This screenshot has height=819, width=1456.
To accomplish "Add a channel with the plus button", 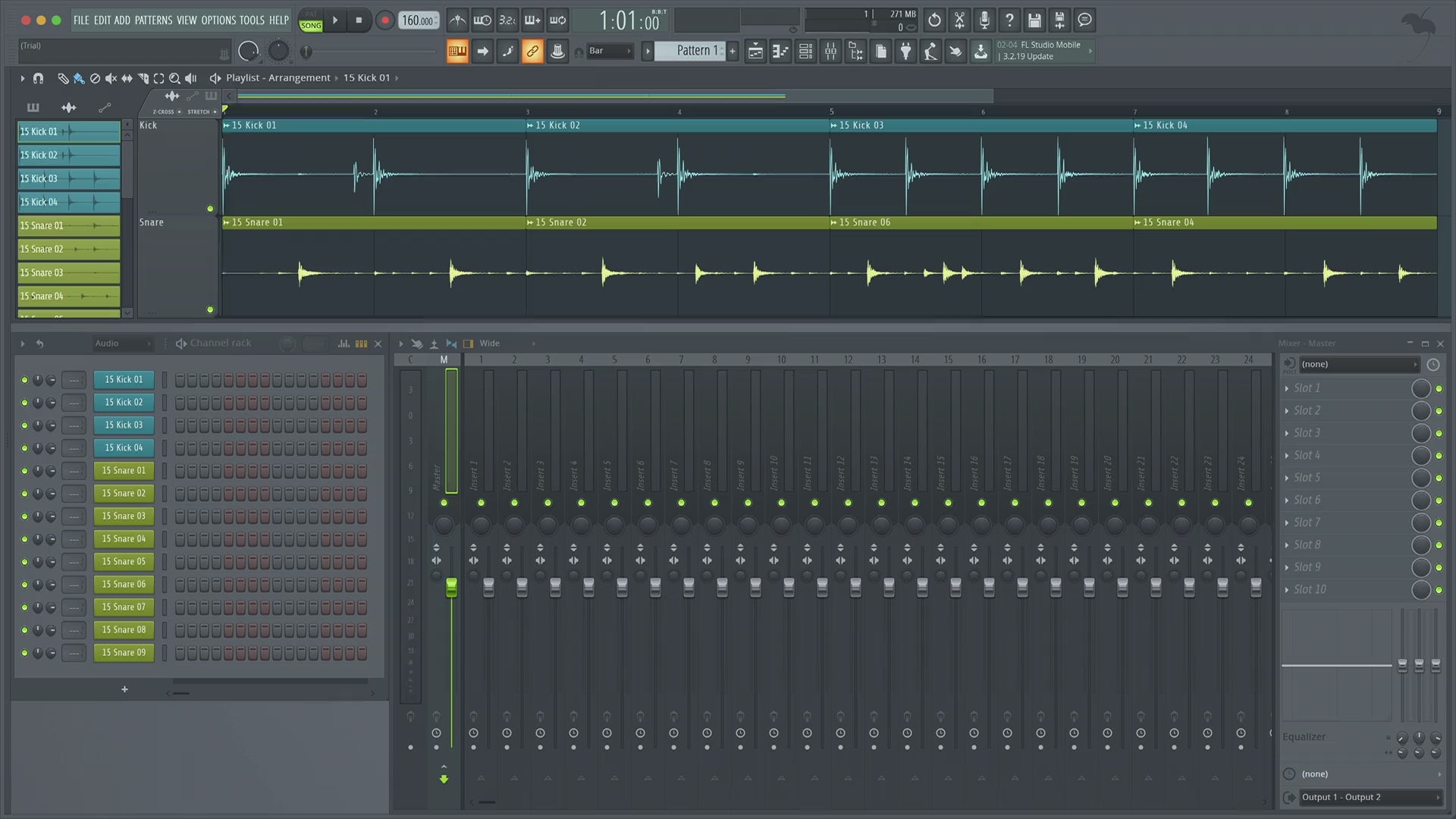I will 124,689.
